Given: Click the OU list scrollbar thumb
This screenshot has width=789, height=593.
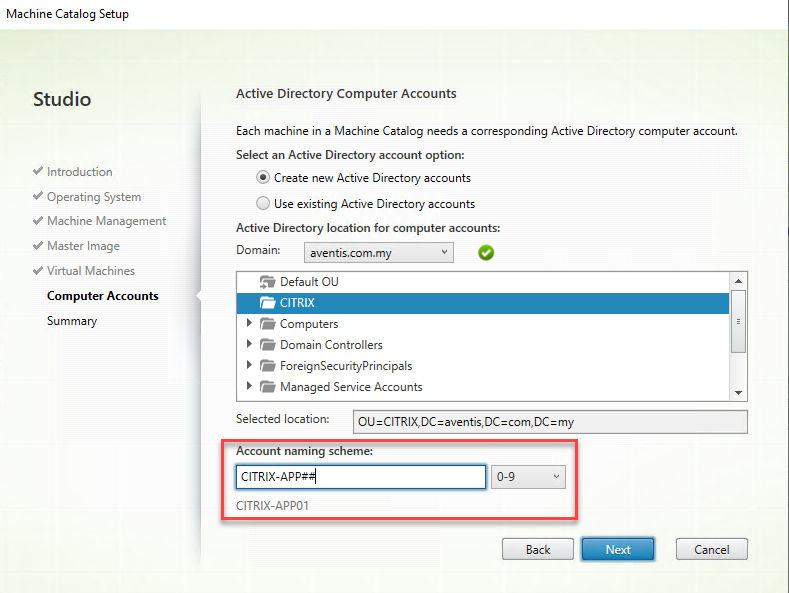Looking at the screenshot, I should 738,322.
